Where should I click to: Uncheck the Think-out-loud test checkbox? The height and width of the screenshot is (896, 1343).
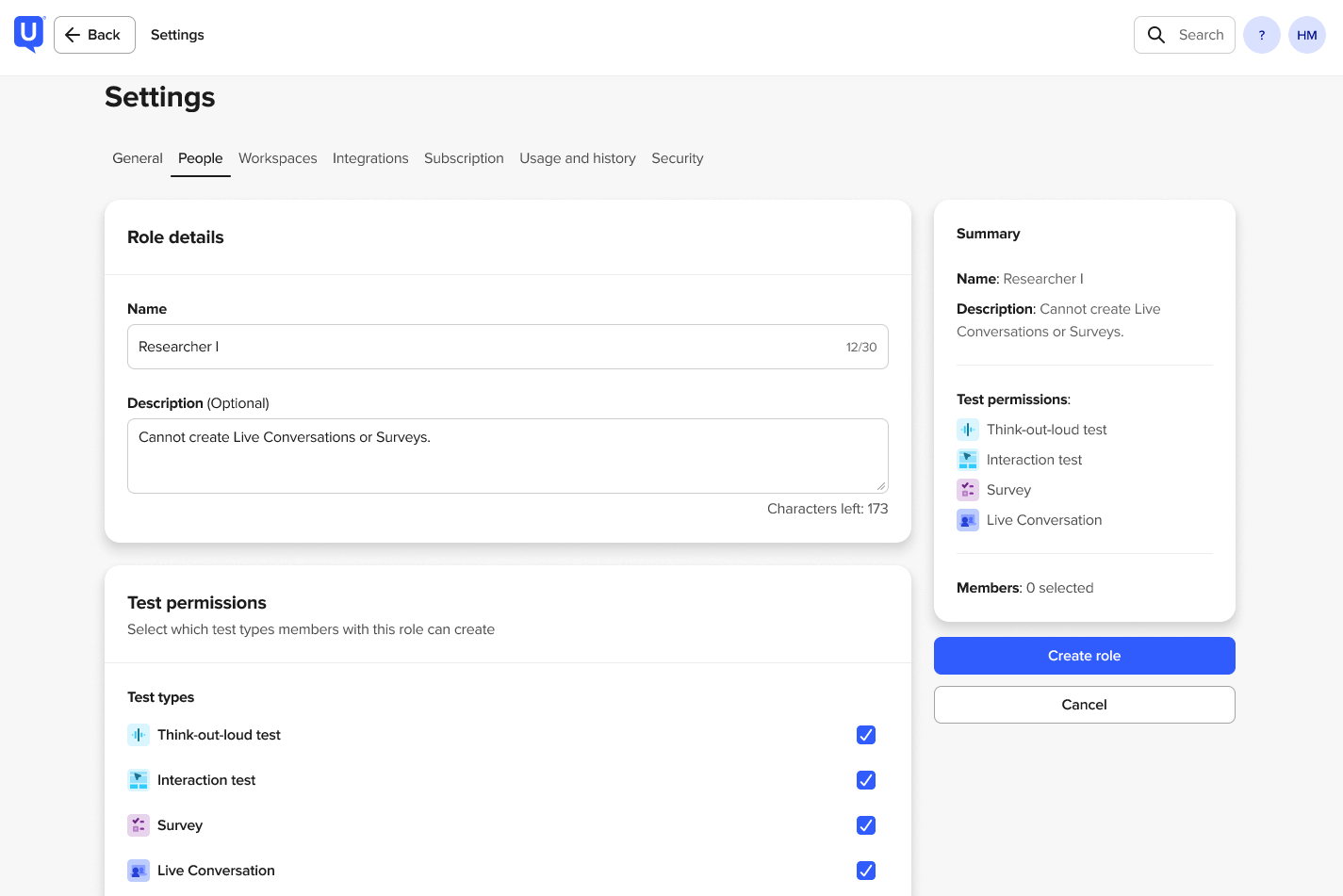click(865, 735)
